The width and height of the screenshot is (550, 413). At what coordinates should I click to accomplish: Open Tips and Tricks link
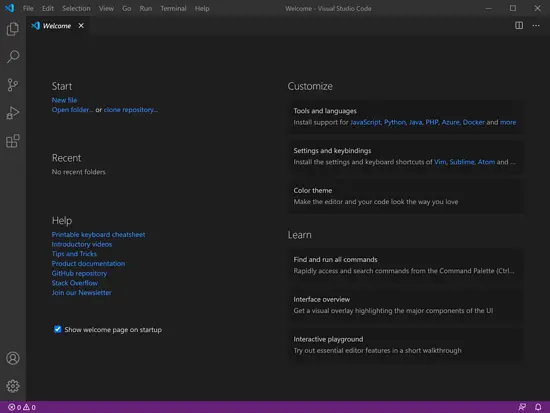(74, 254)
